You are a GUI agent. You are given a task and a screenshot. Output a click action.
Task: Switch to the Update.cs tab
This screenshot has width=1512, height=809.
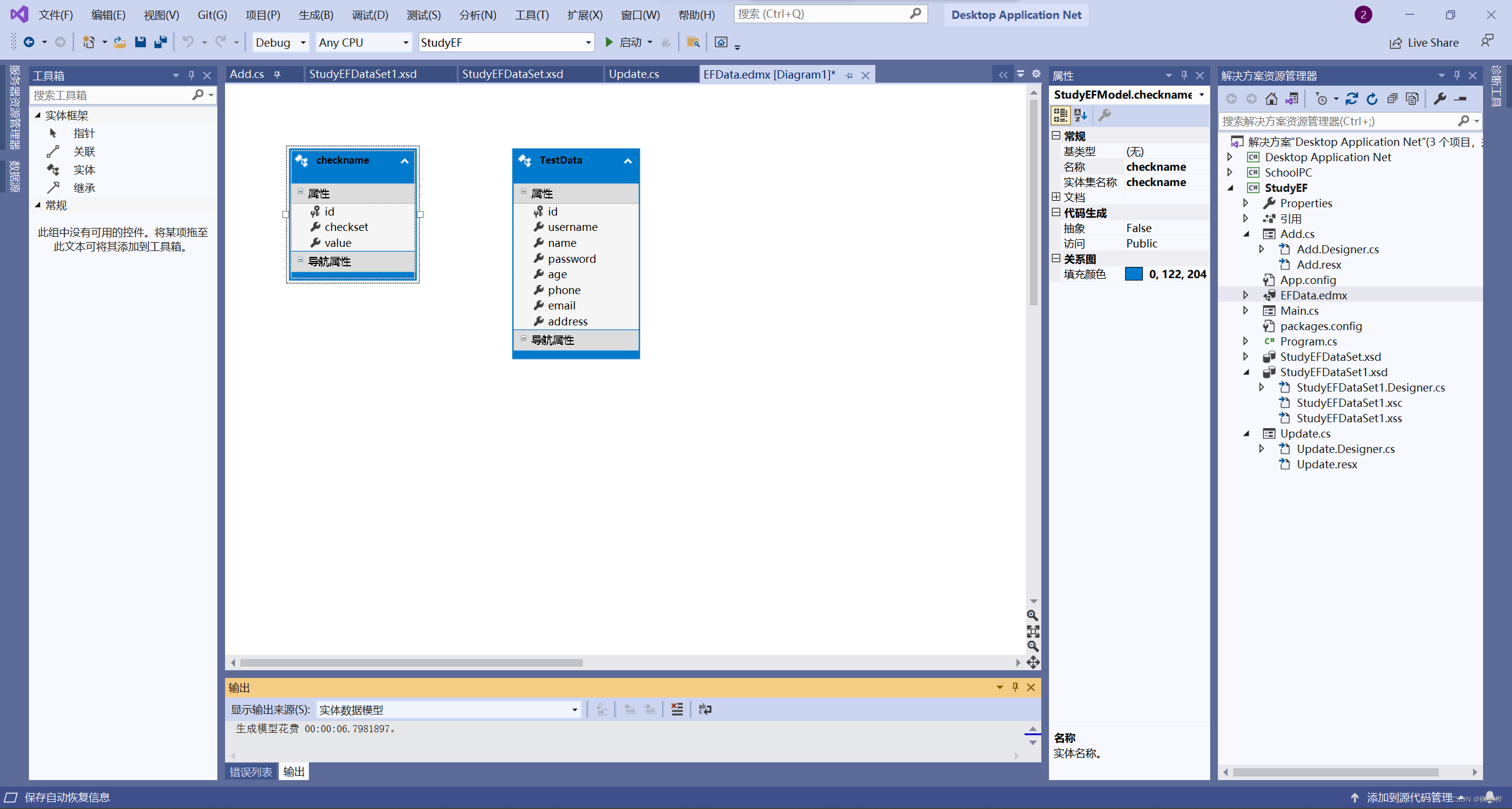pos(633,74)
